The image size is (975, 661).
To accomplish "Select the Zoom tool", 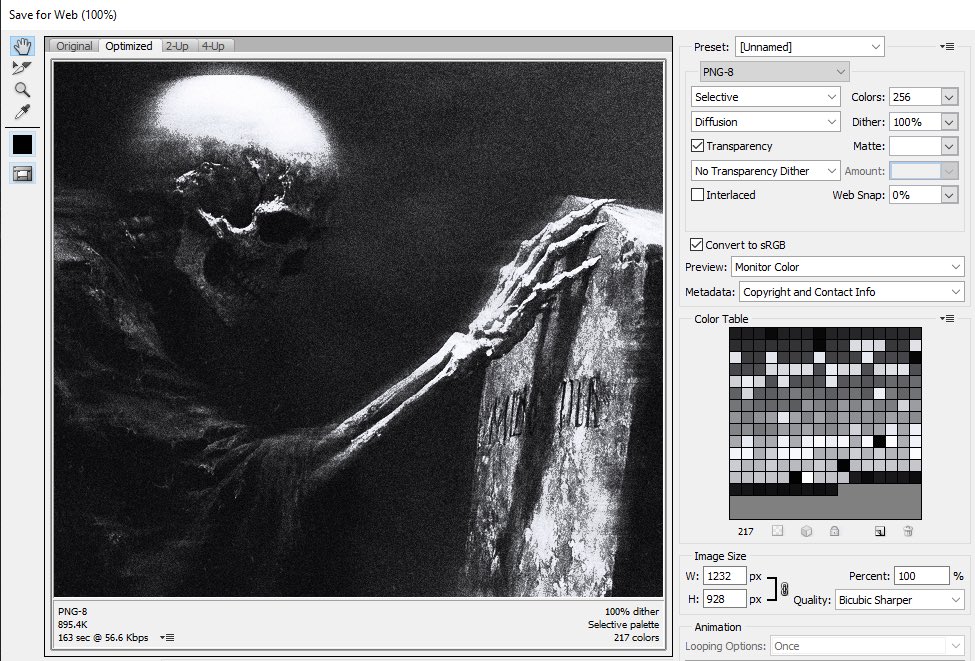I will coord(22,90).
